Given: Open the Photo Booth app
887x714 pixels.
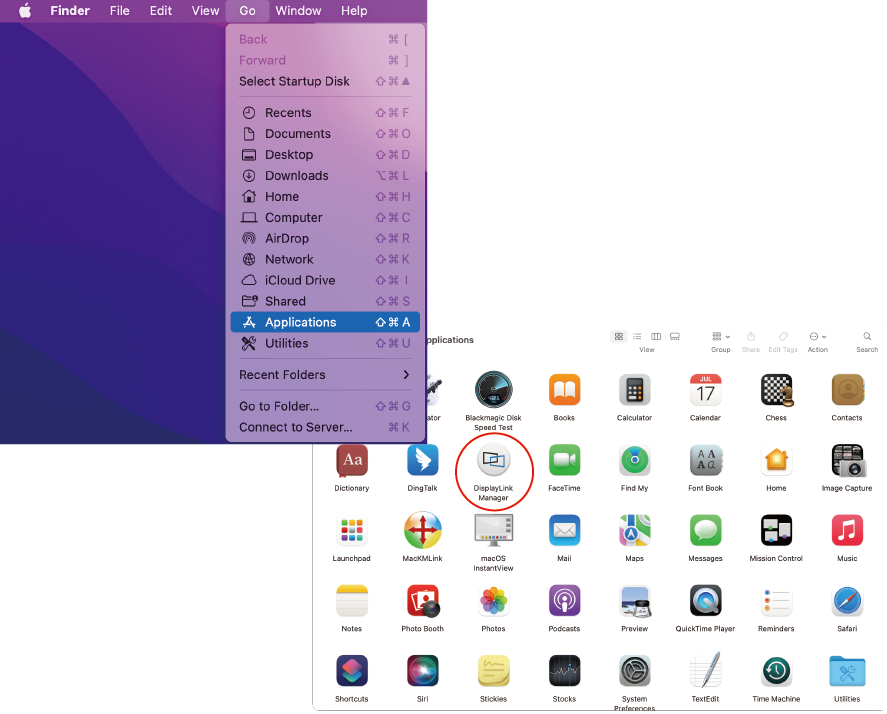Looking at the screenshot, I should coord(422,601).
